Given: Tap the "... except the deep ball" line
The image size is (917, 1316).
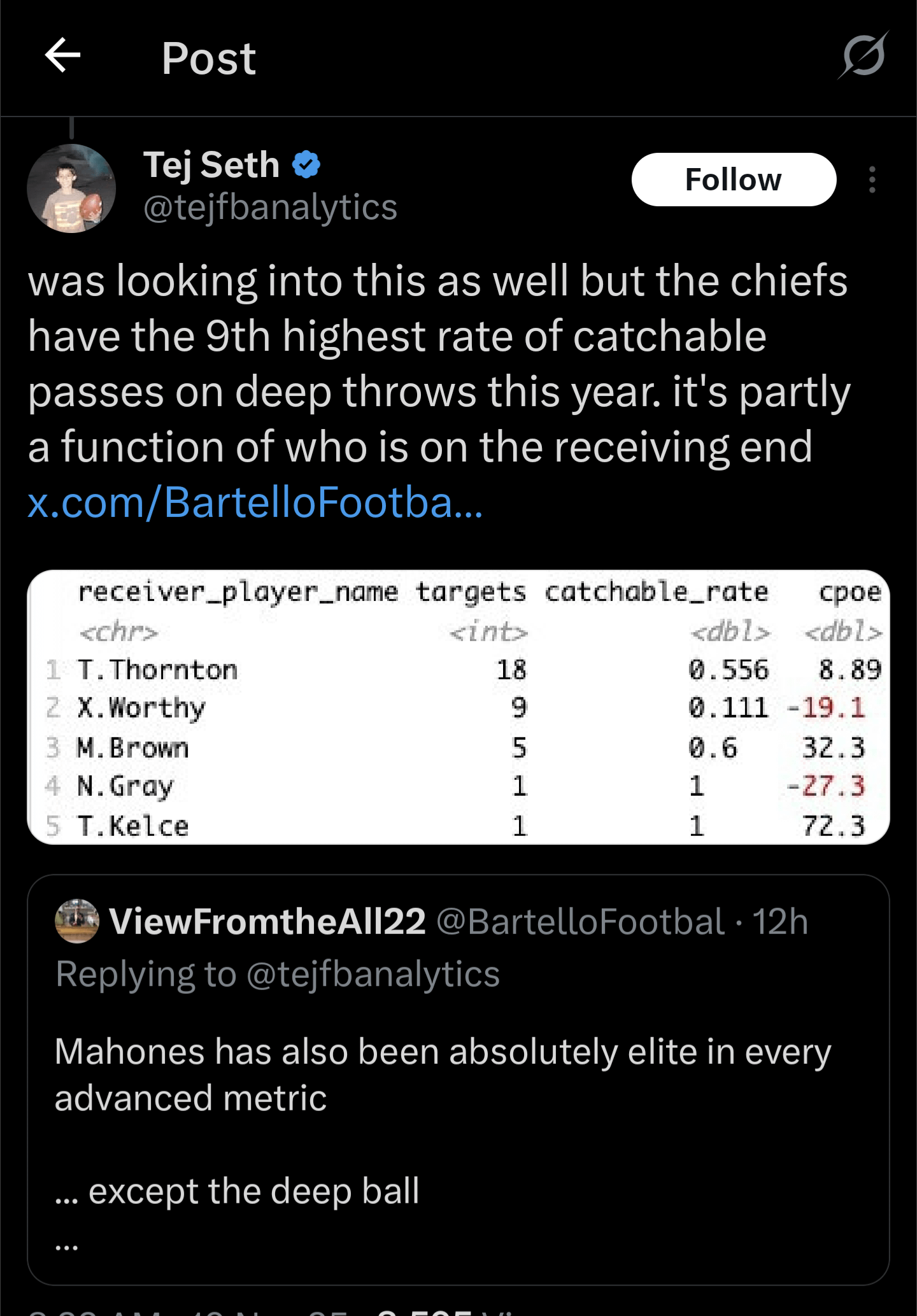Looking at the screenshot, I should coord(238,1191).
